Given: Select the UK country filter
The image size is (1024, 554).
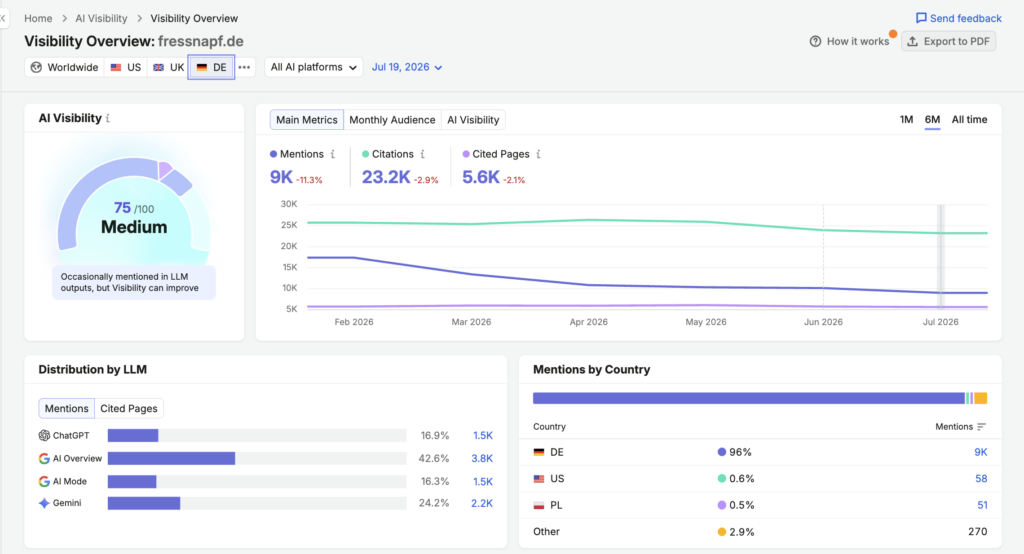Looking at the screenshot, I should [x=168, y=67].
